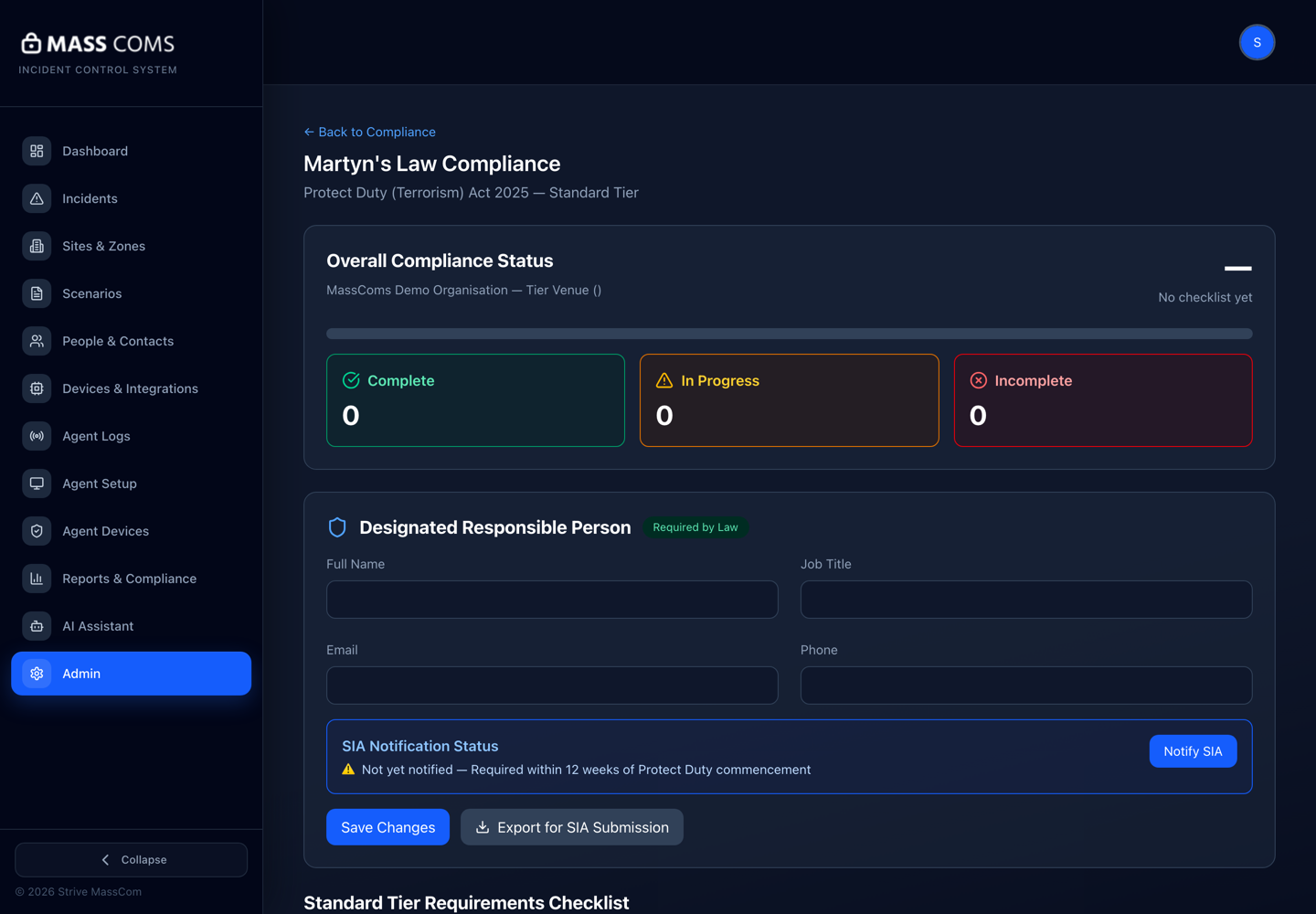The image size is (1316, 914).
Task: Focus the Job Title field
Action: pos(1026,600)
